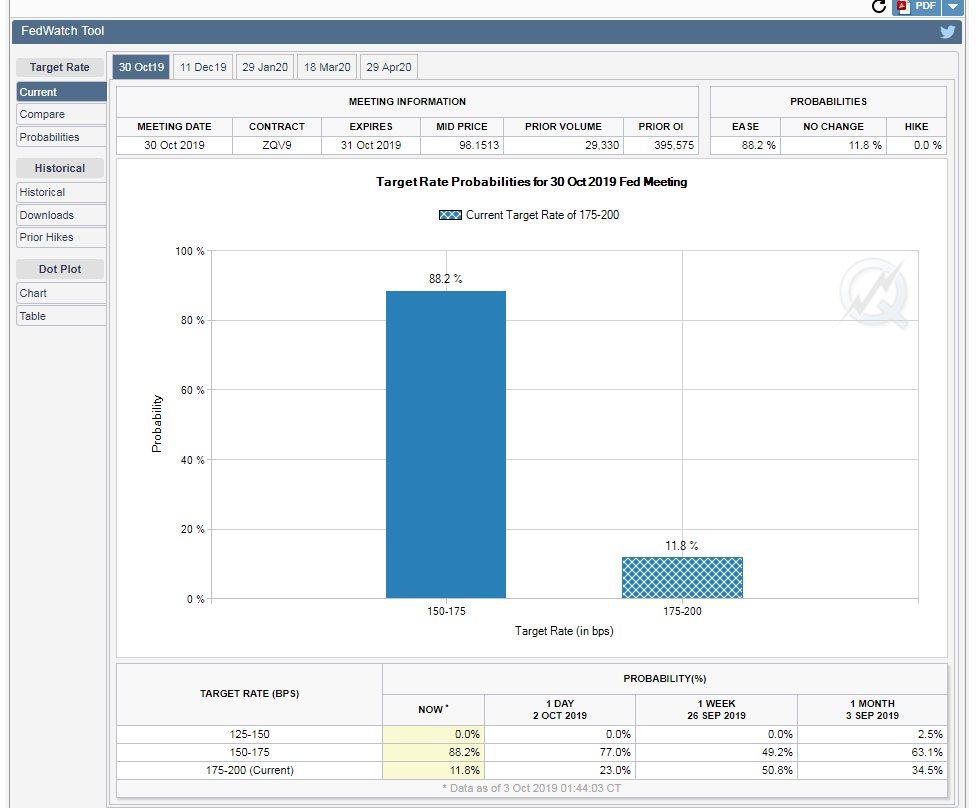Click the Current Target Rate legend swatch
Screen dimensions: 976x808
[x=450, y=215]
